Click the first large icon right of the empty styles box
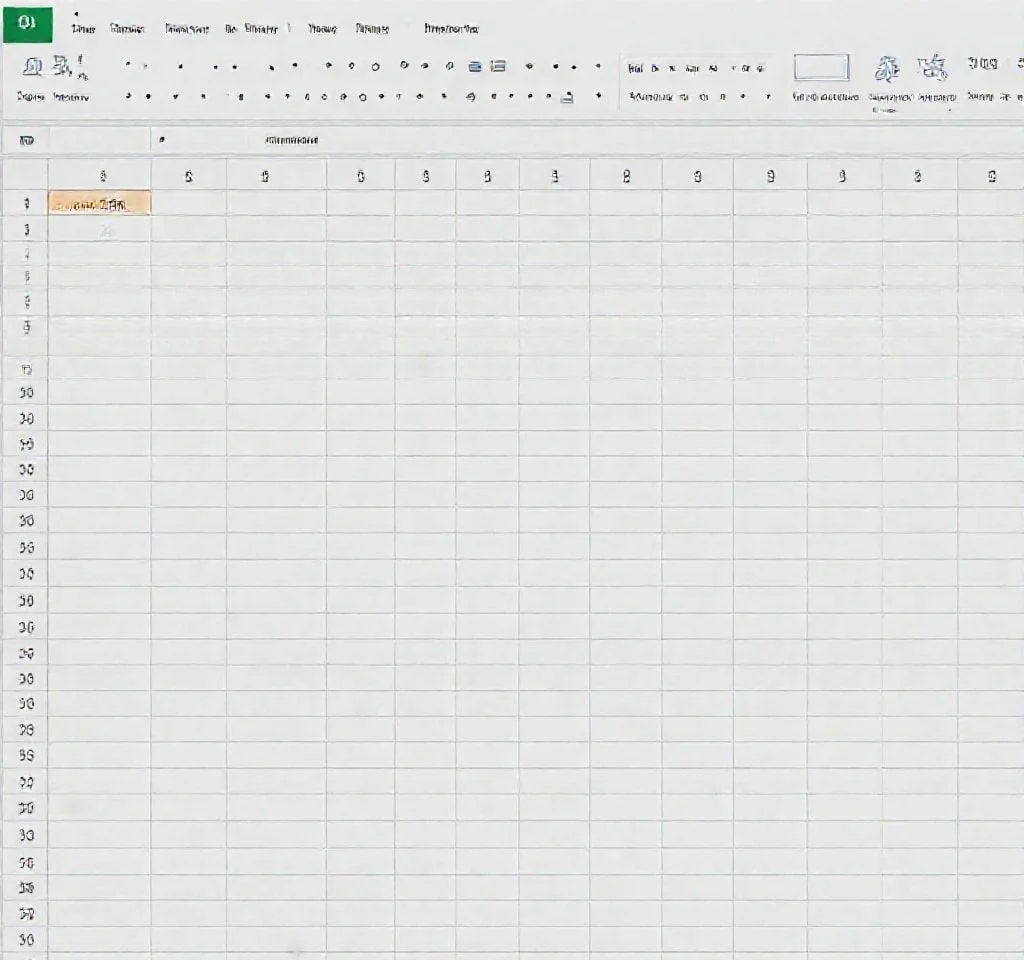This screenshot has width=1024, height=960. pyautogui.click(x=886, y=68)
